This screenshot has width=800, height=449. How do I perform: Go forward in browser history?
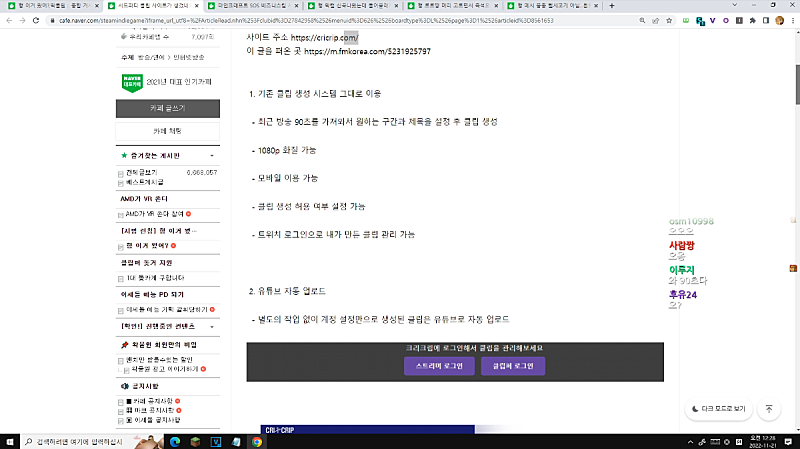tap(22, 20)
